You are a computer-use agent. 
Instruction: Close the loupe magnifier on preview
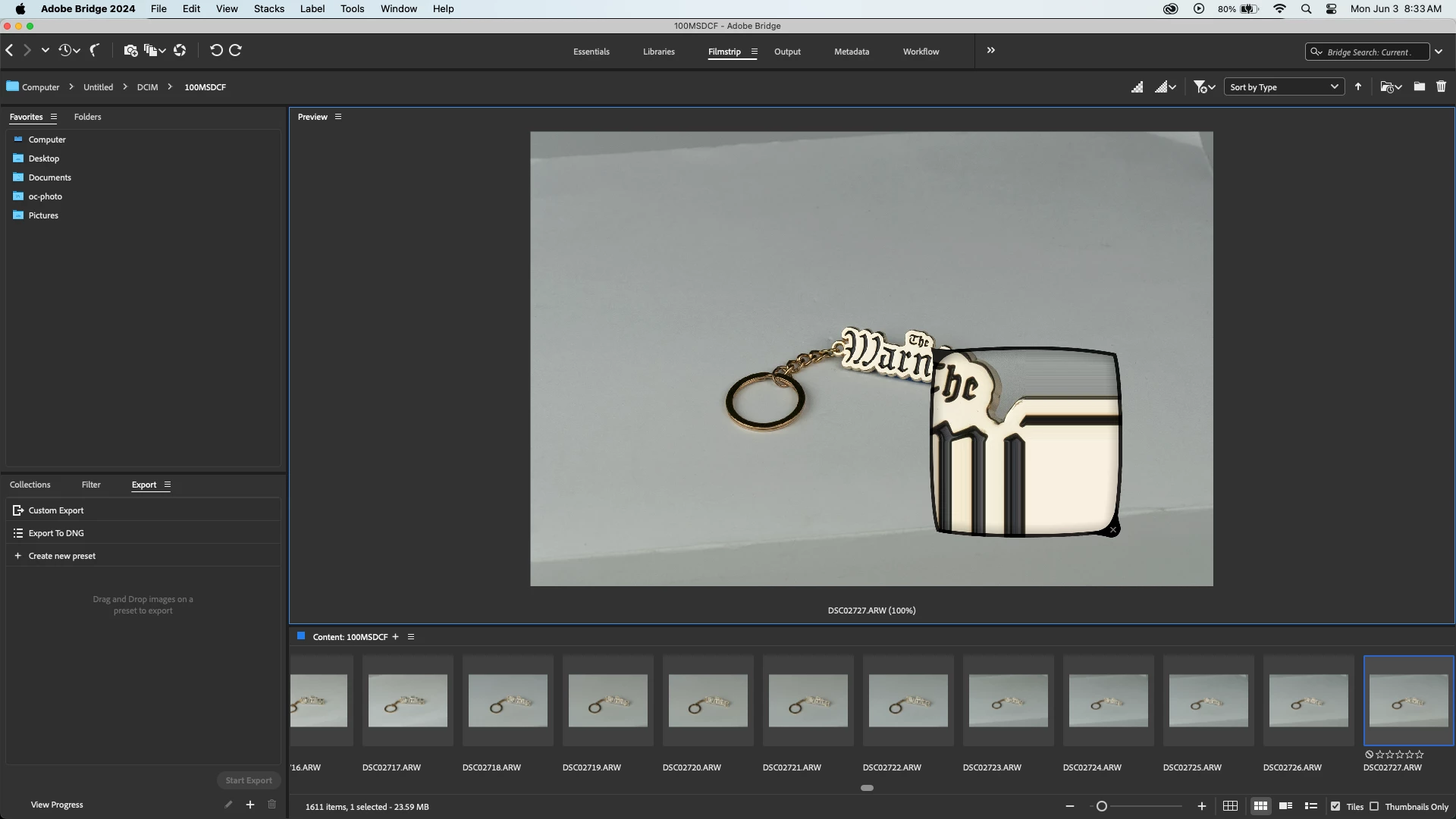click(x=1112, y=530)
